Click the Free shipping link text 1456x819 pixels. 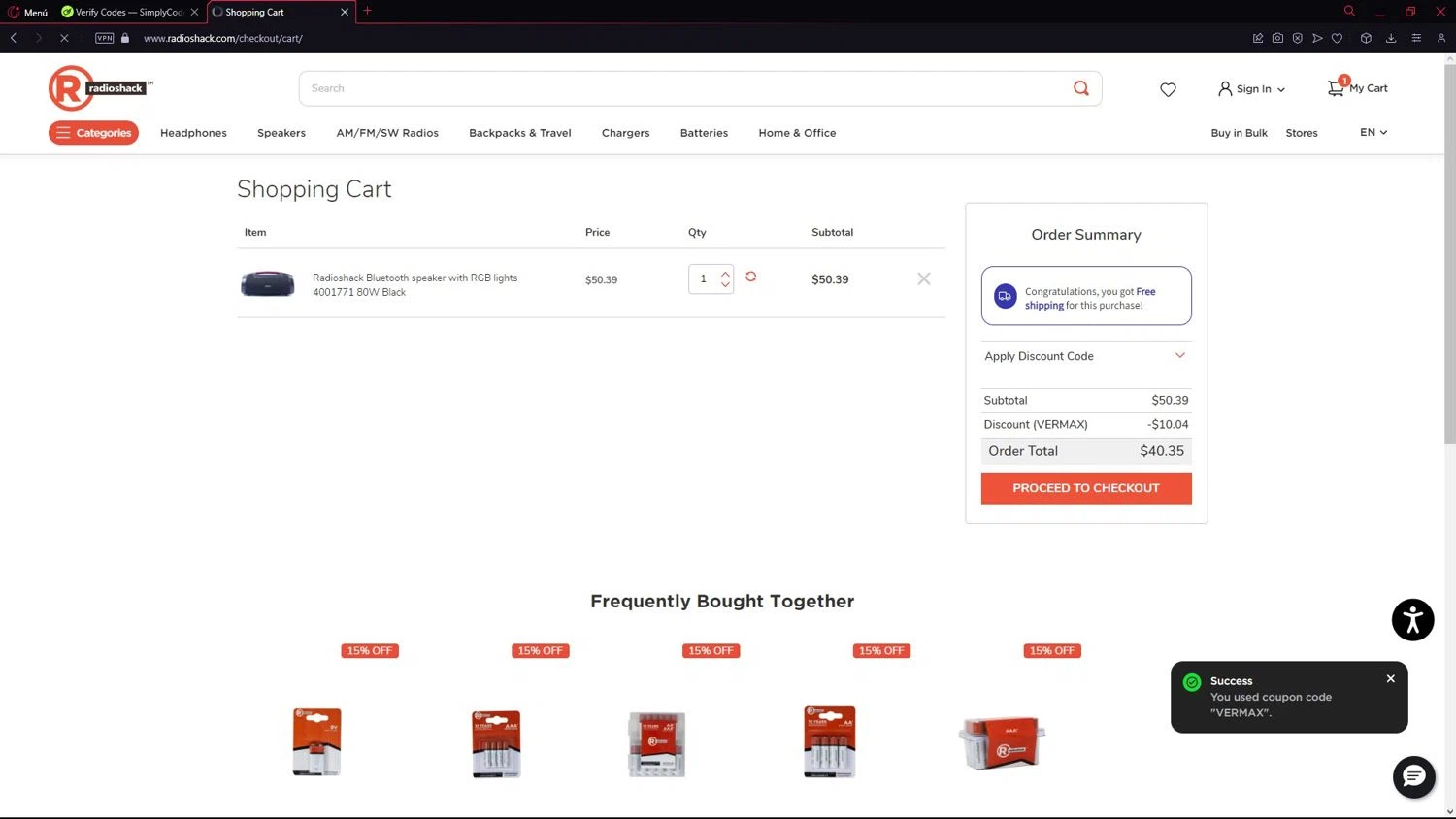click(1091, 298)
